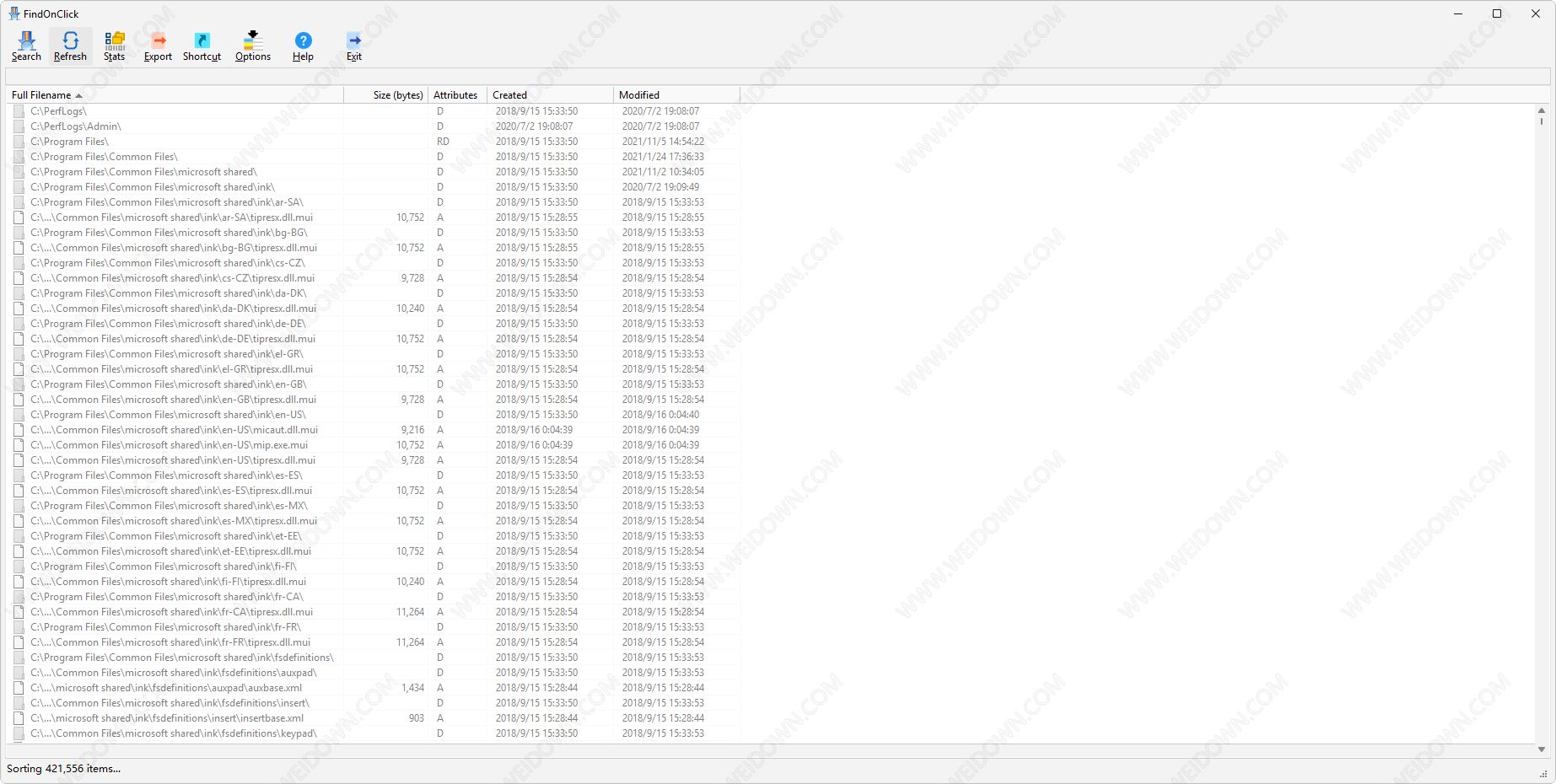Click size value 1,434 of auxbase.xml
The image size is (1556, 784).
(x=412, y=688)
